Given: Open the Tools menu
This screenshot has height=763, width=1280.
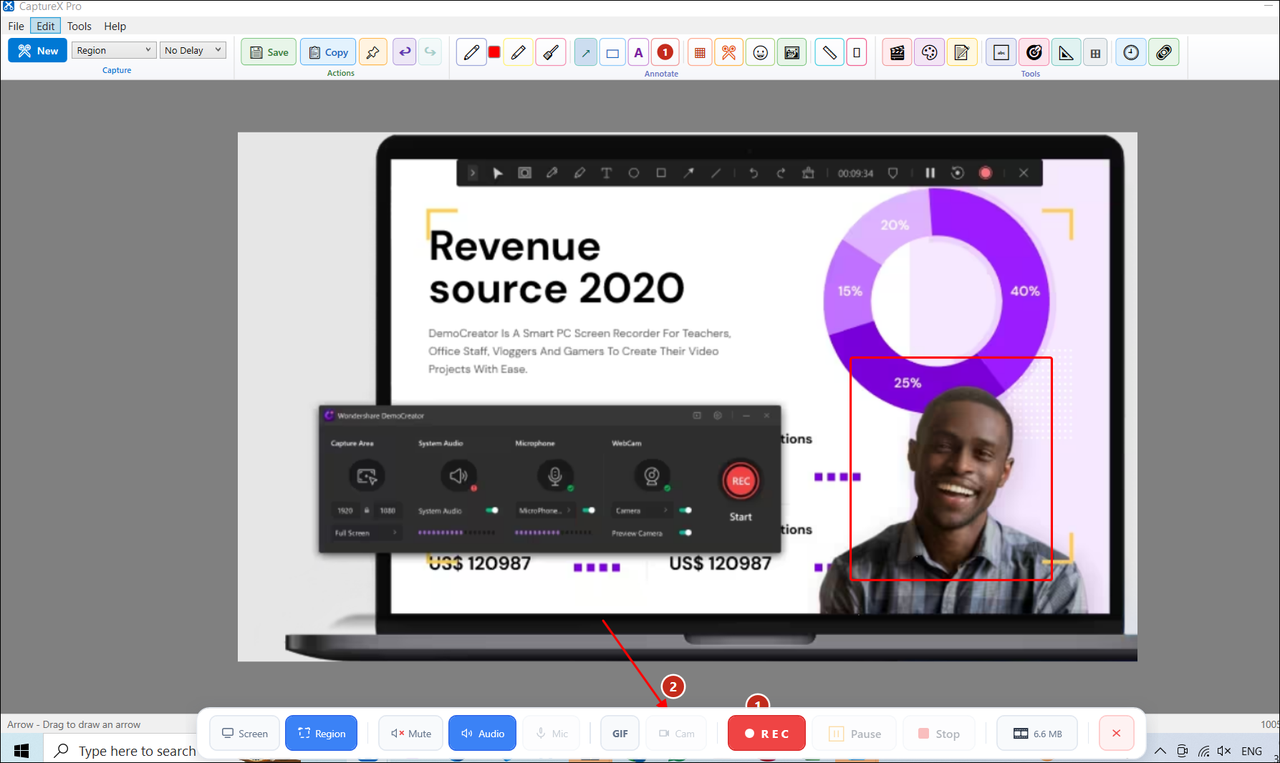Looking at the screenshot, I should (x=79, y=26).
